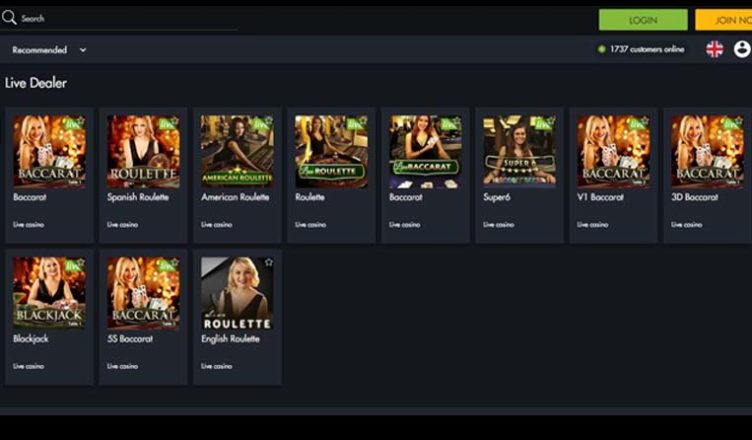The width and height of the screenshot is (752, 440).
Task: Toggle the favorite star on Super6
Action: 550,121
